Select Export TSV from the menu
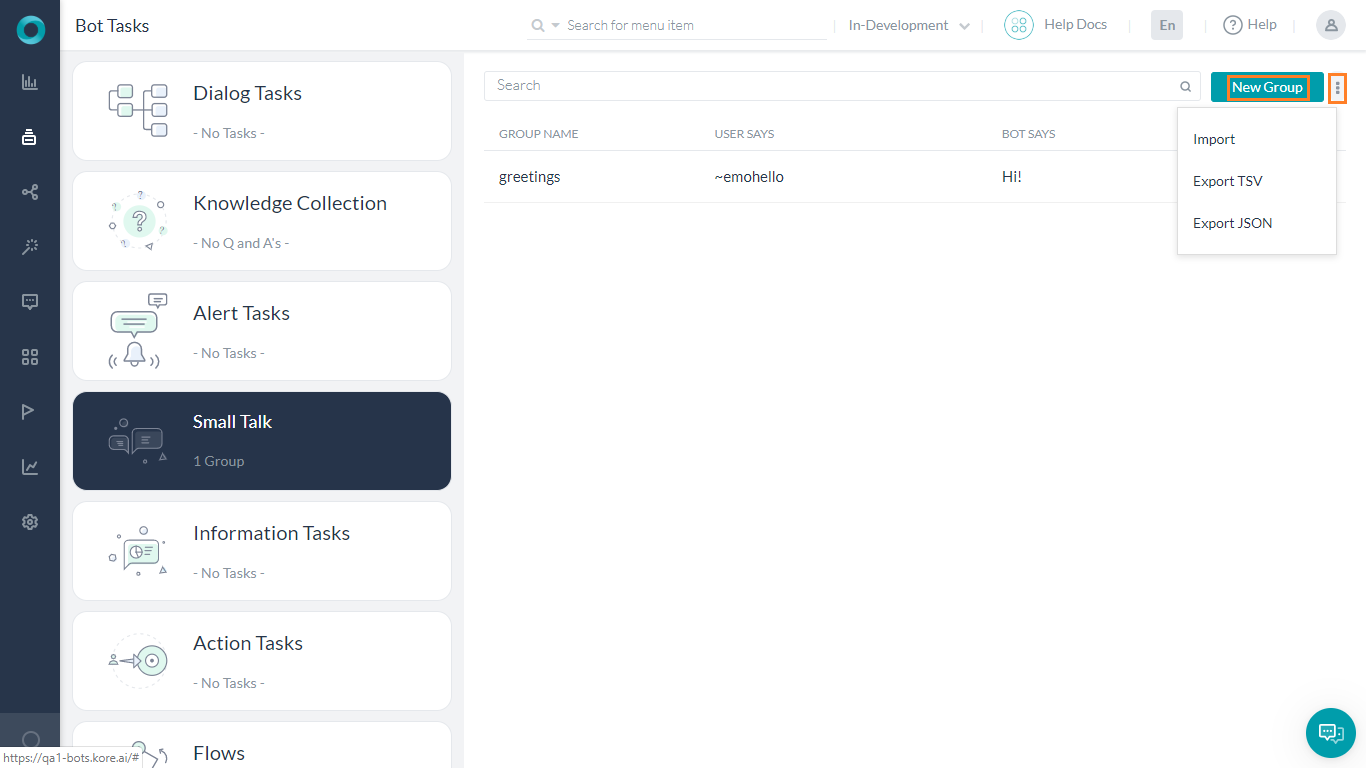Viewport: 1366px width, 768px height. [x=1227, y=181]
